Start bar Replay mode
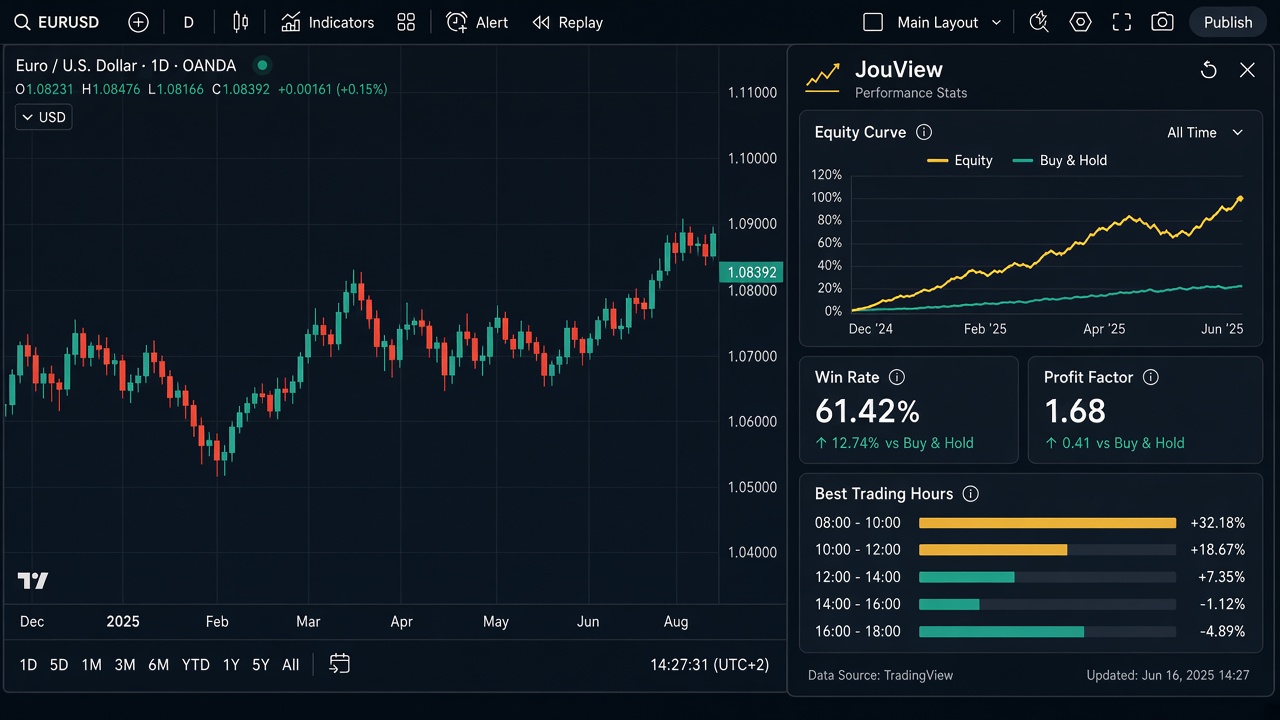 point(568,22)
